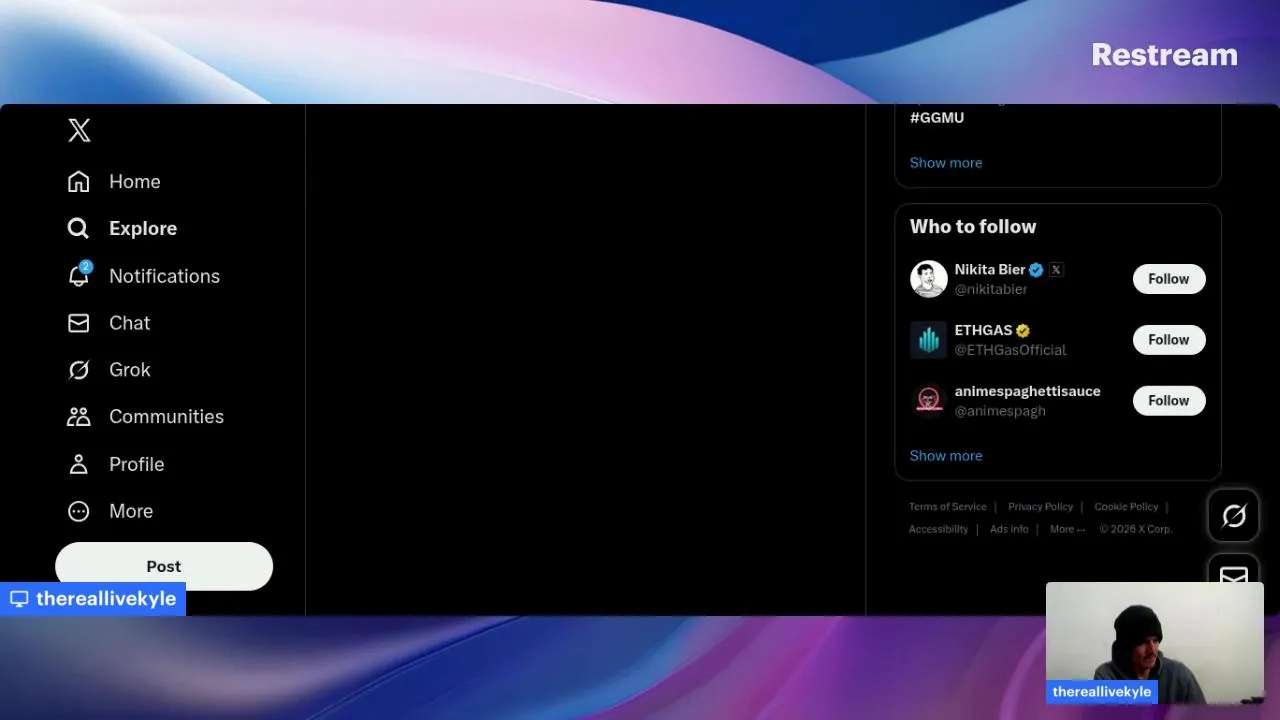The height and width of the screenshot is (720, 1280).
Task: Click X affiliate badge beside Nikita Bier
Action: [1056, 270]
